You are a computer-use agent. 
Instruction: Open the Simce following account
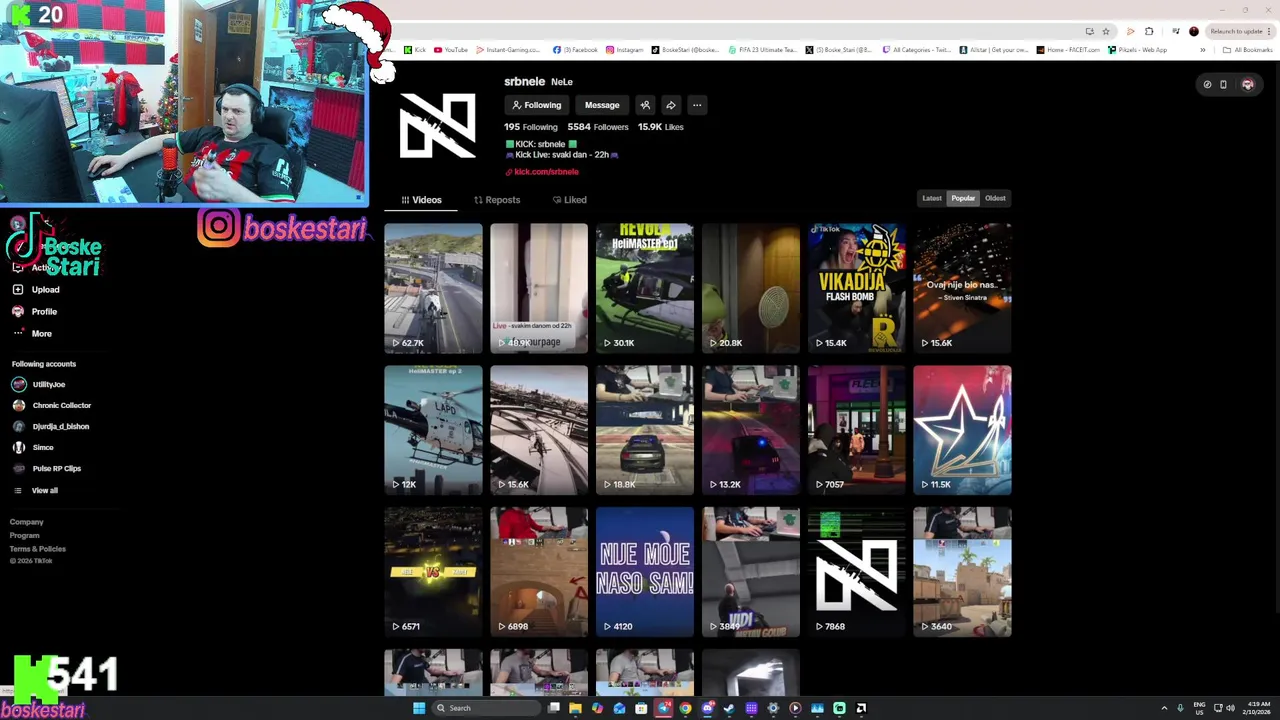click(x=33, y=448)
